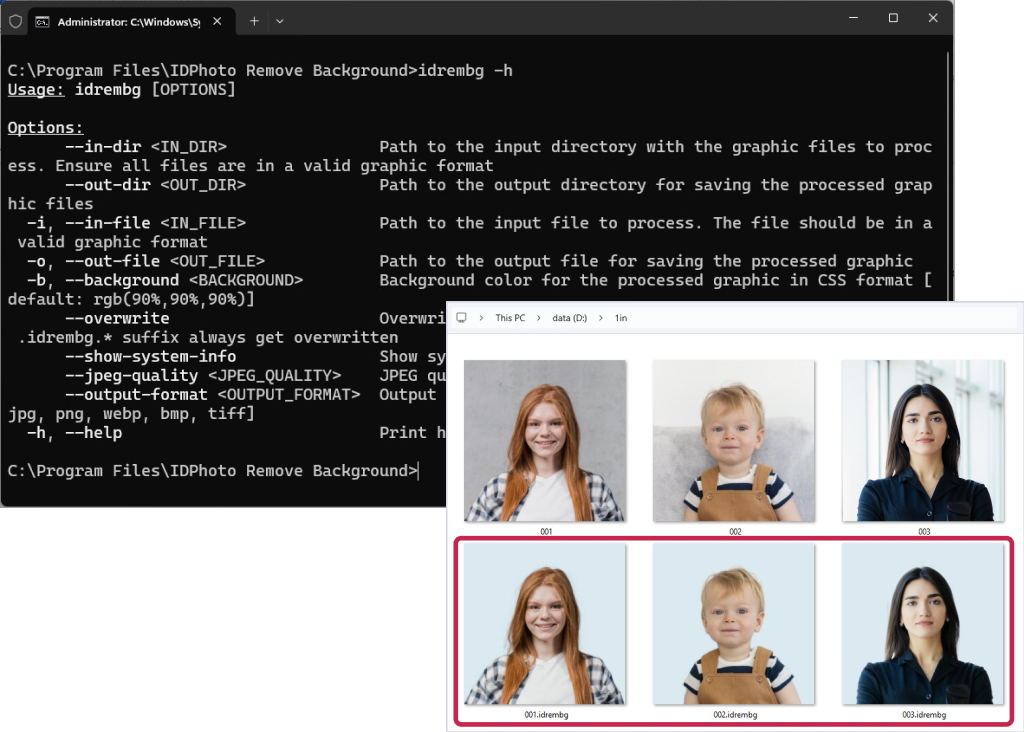This screenshot has height=732, width=1024.
Task: Close the terminal window
Action: 933,18
